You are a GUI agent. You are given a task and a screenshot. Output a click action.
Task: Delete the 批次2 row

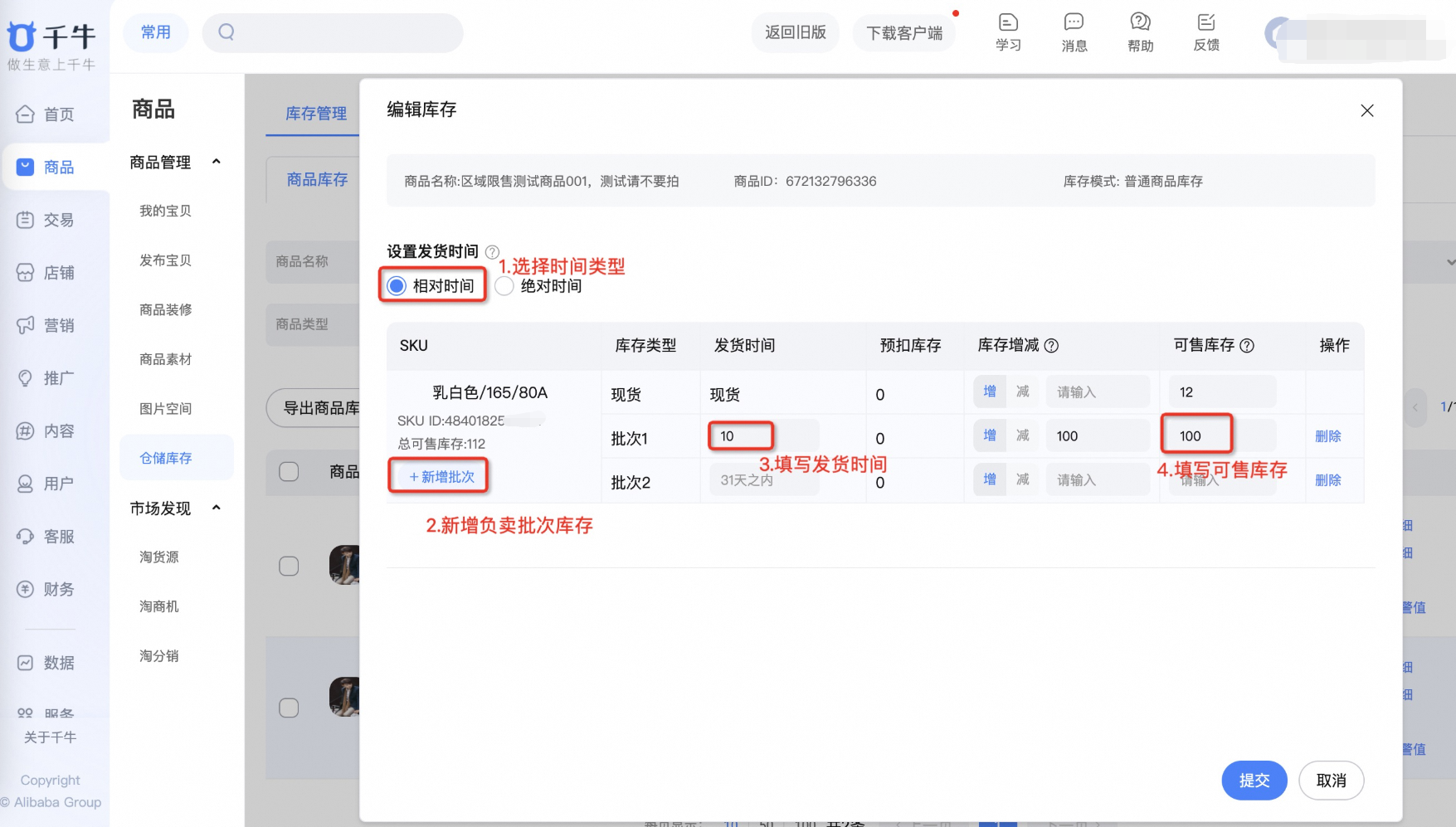(x=1328, y=480)
